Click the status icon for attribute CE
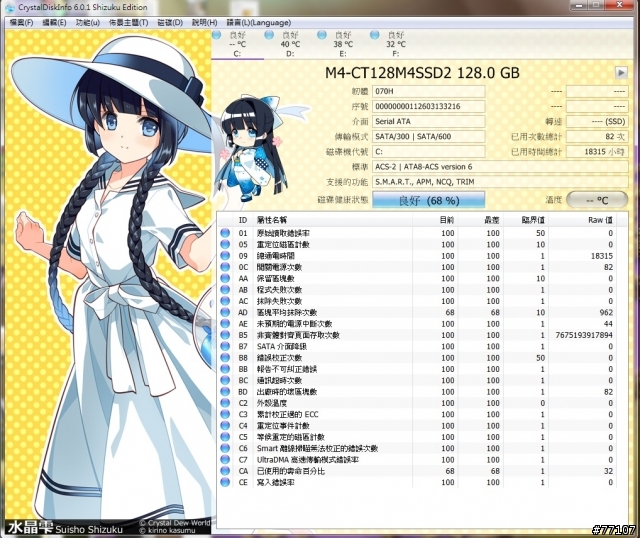This screenshot has height=538, width=640. (x=225, y=482)
